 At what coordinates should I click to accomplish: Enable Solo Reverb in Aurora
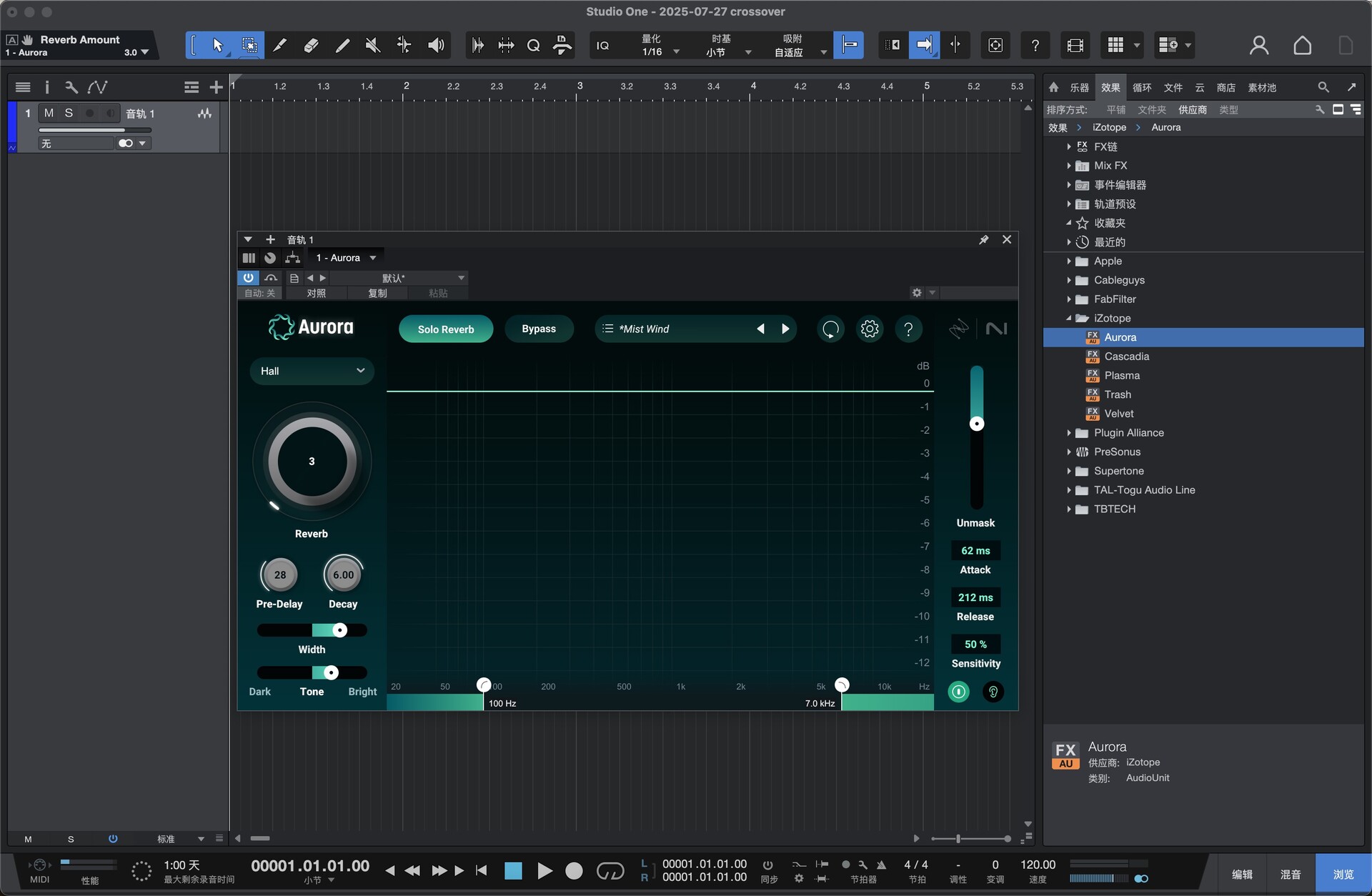click(446, 329)
